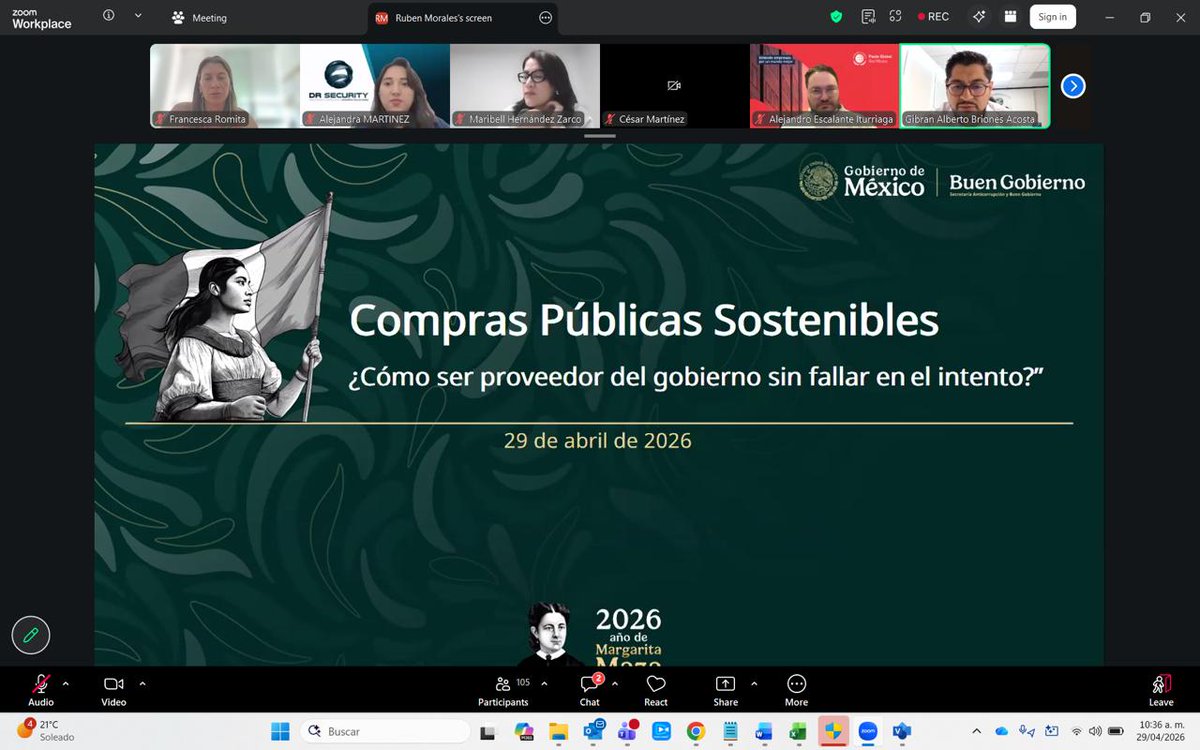Open the React heart menu
This screenshot has width=1200, height=750.
click(656, 689)
